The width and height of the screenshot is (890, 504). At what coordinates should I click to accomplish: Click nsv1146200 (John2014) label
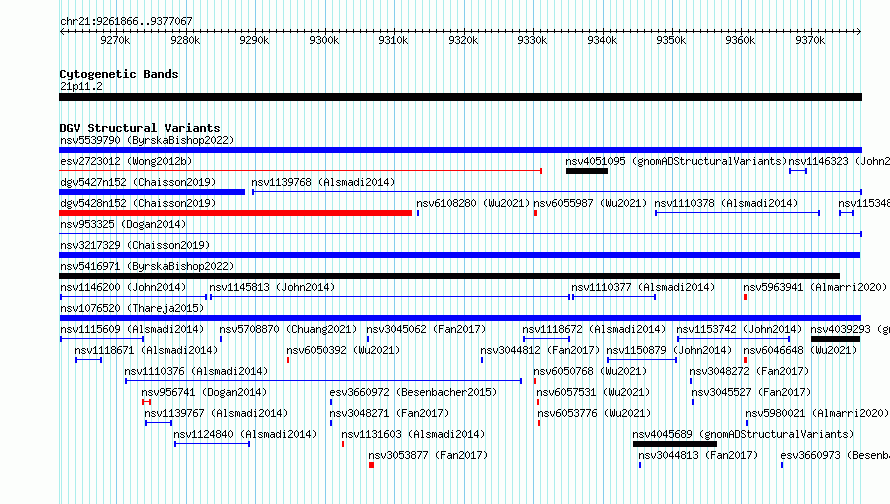123,287
